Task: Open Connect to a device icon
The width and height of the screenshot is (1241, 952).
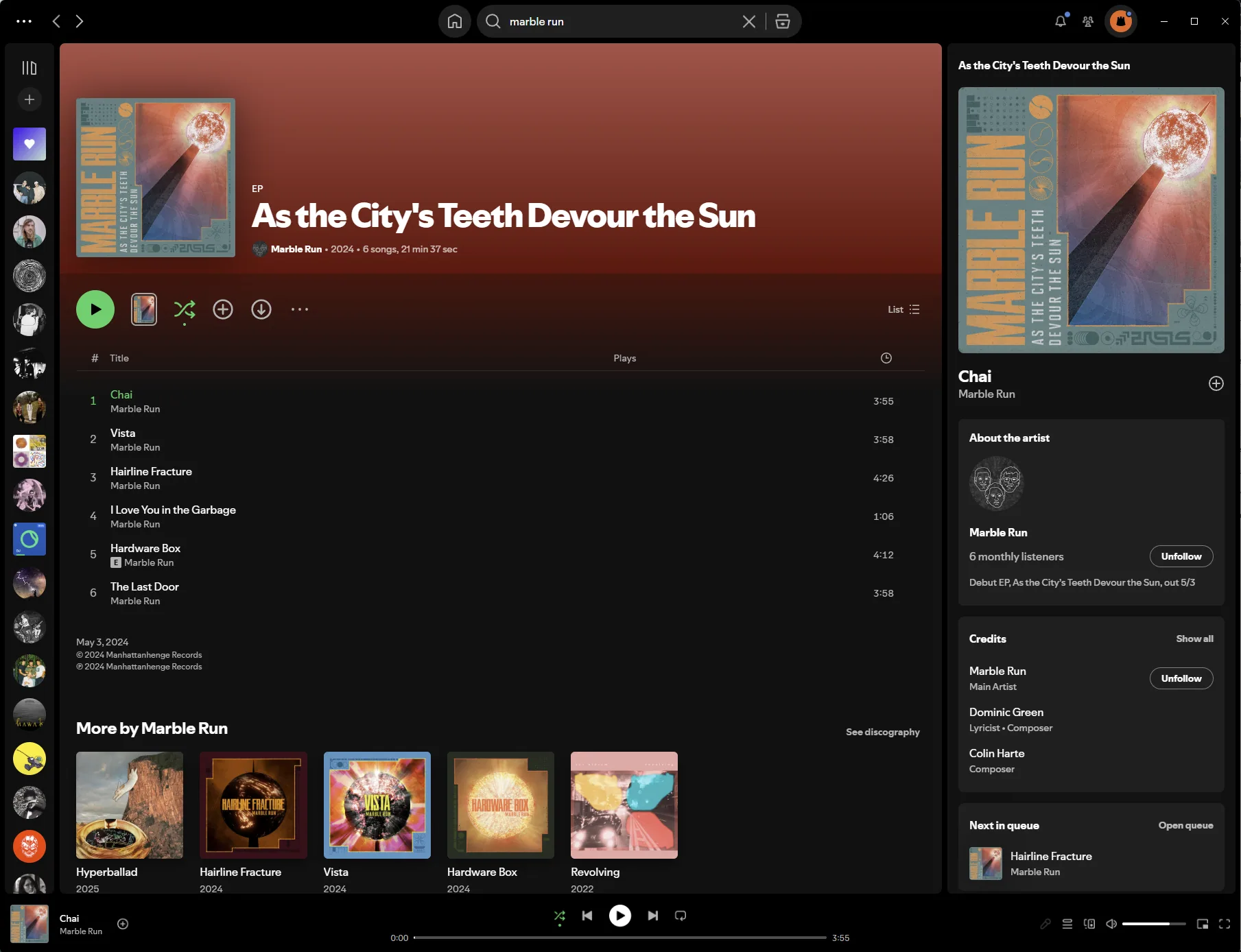Action: 1089,924
